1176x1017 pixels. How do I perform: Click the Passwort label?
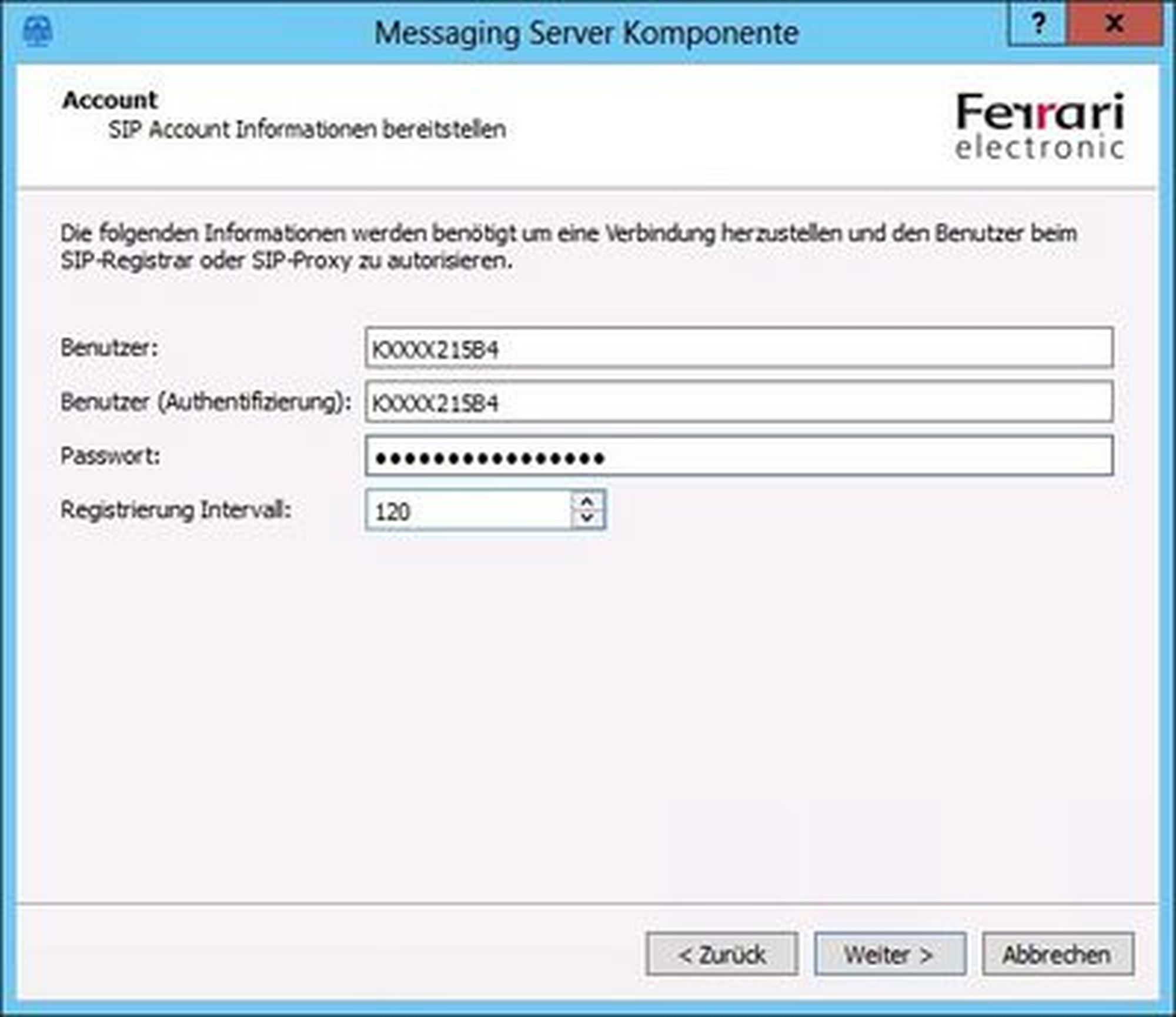[111, 456]
